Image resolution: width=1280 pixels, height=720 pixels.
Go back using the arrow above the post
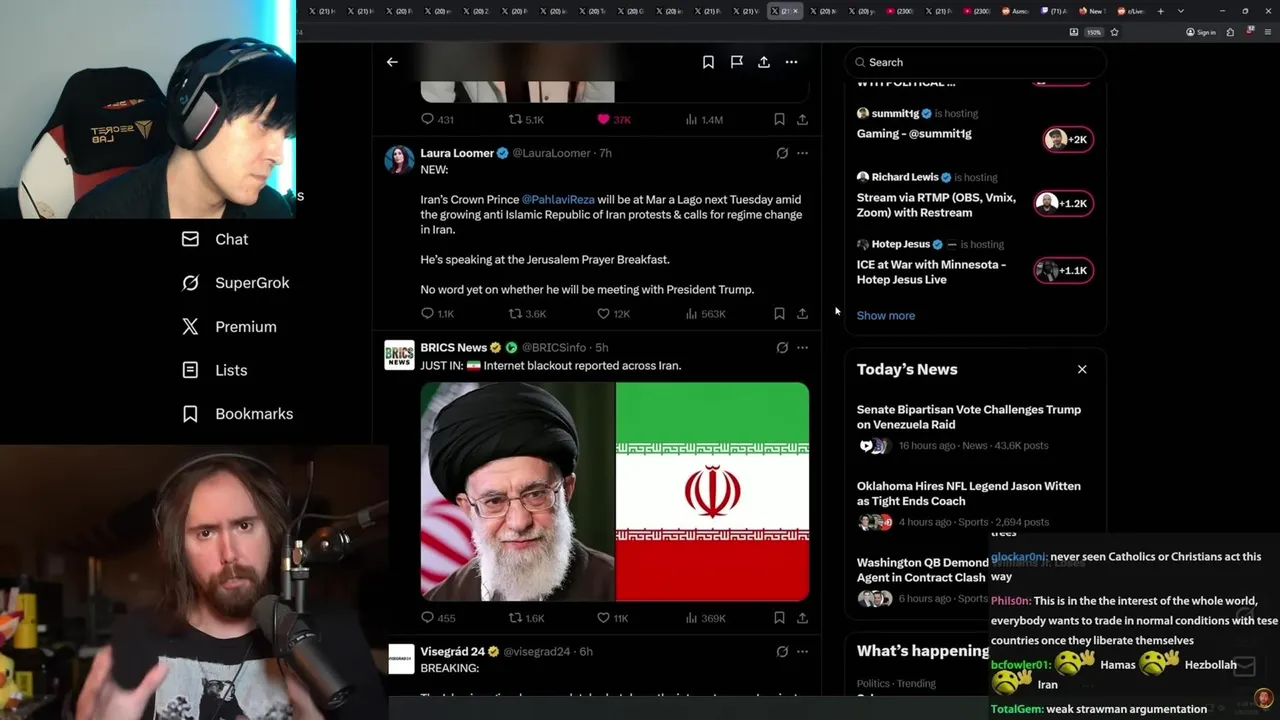(x=392, y=62)
